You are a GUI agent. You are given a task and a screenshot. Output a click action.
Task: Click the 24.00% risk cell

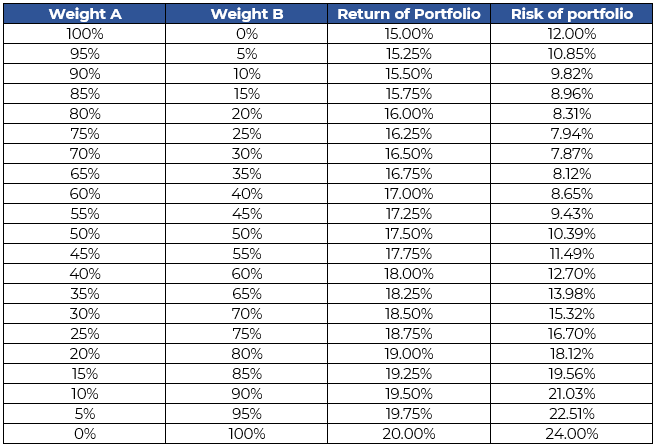pyautogui.click(x=571, y=433)
